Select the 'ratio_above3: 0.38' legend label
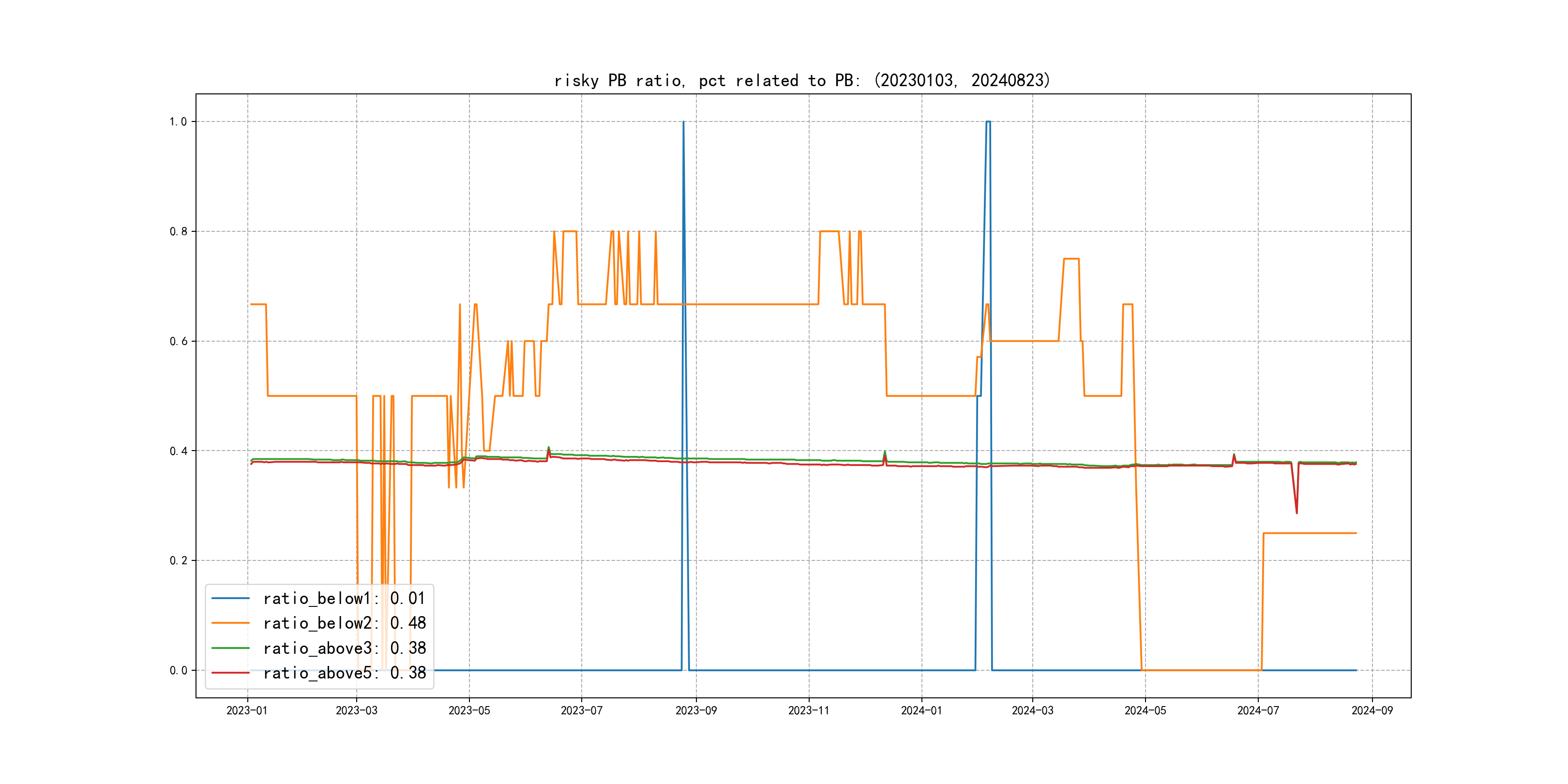This screenshot has width=1568, height=784. pos(344,648)
